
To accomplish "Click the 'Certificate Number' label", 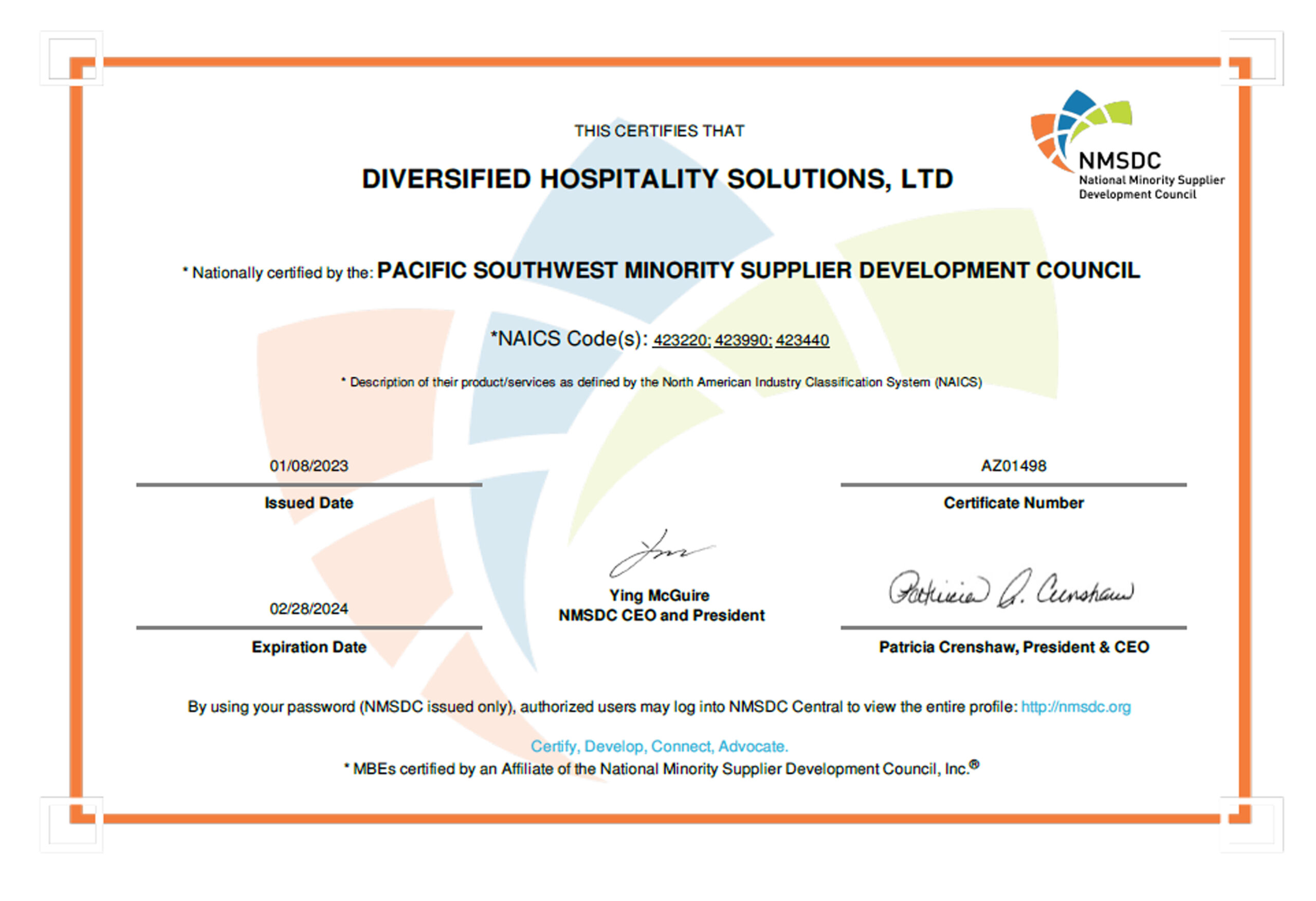I will click(x=1014, y=503).
